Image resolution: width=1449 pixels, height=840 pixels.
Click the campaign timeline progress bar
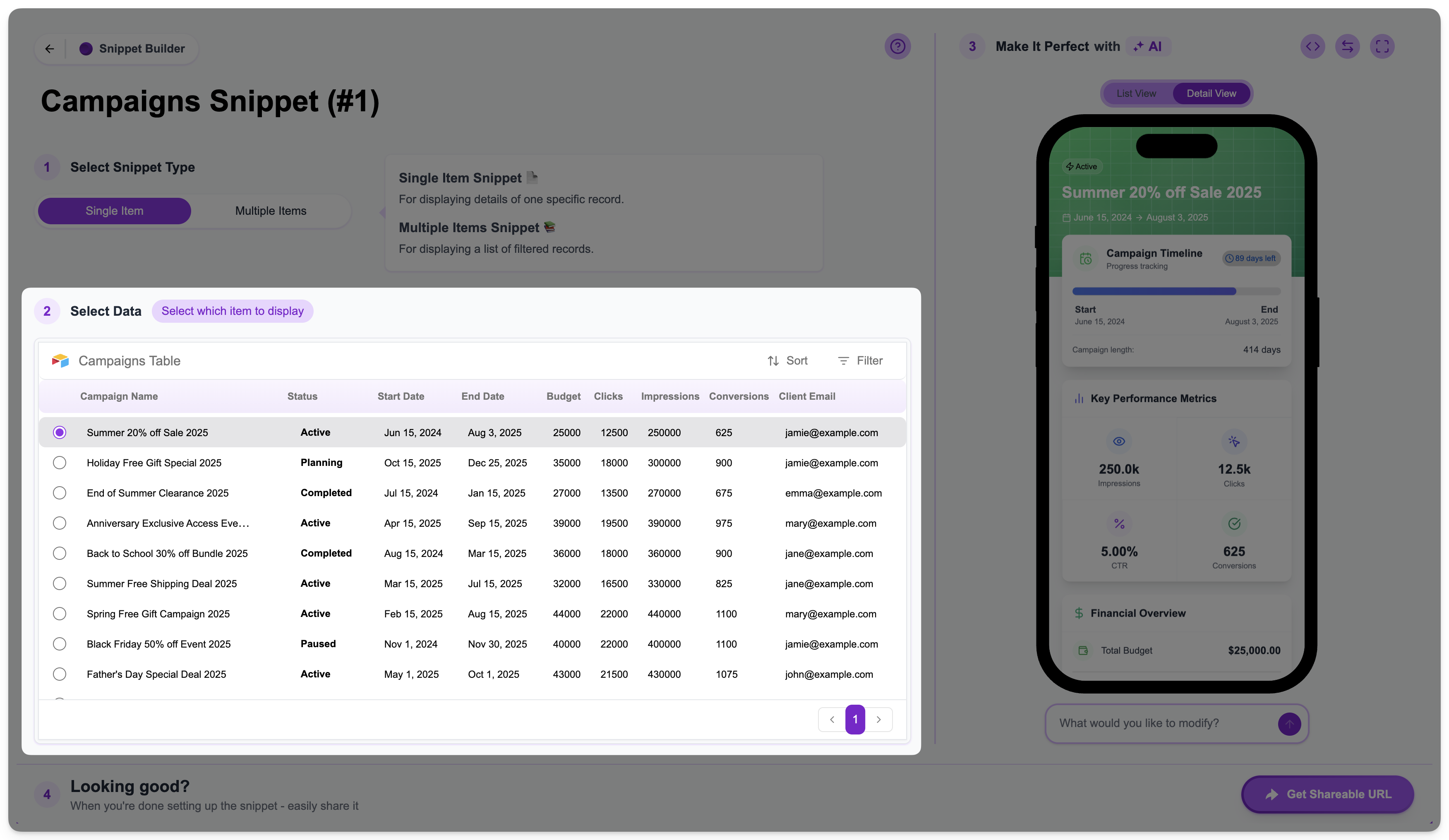(x=1176, y=291)
